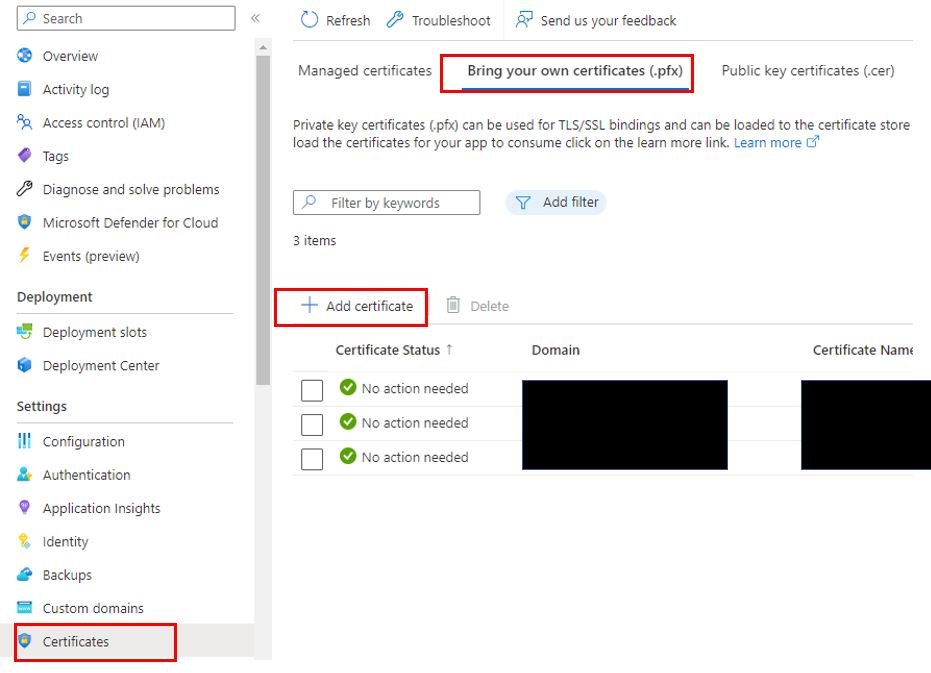Switch to the Managed certificates tab

pyautogui.click(x=364, y=71)
